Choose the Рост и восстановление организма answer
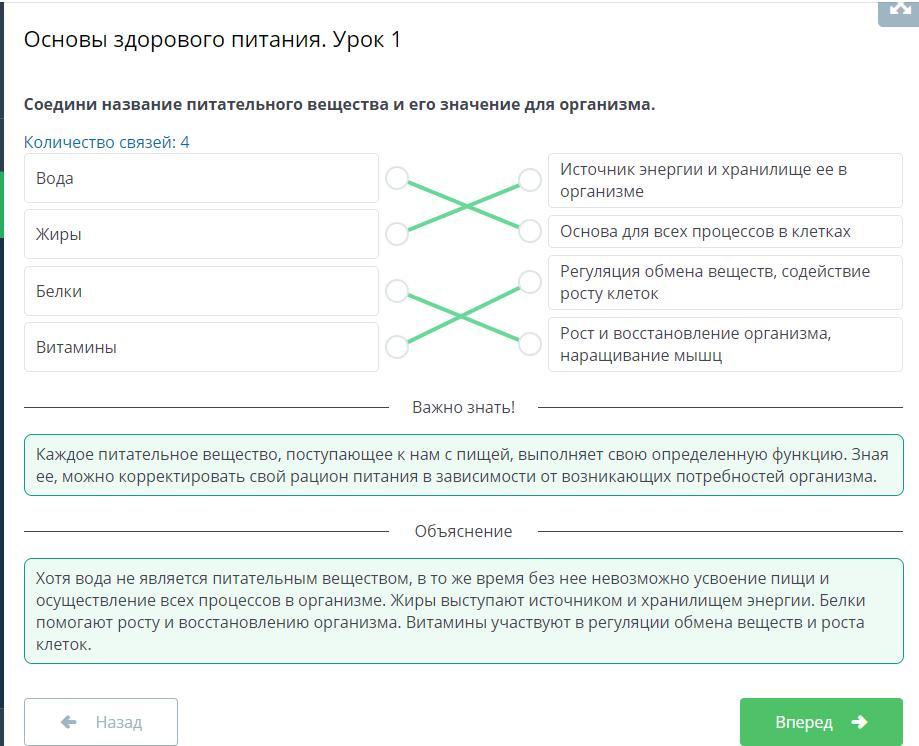Screen dimensions: 919x746 725,344
